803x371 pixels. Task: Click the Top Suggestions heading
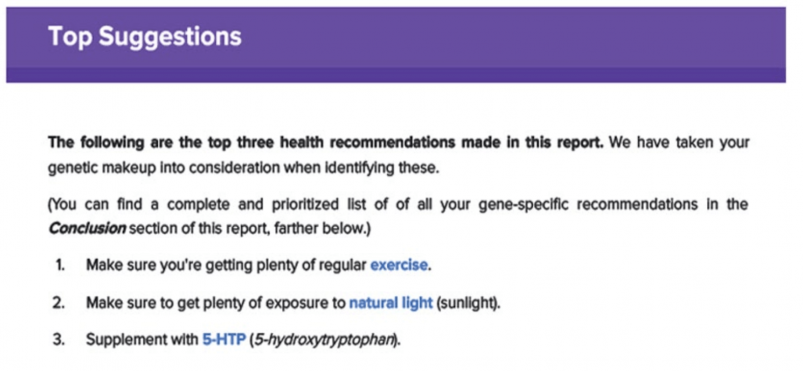[x=145, y=37]
